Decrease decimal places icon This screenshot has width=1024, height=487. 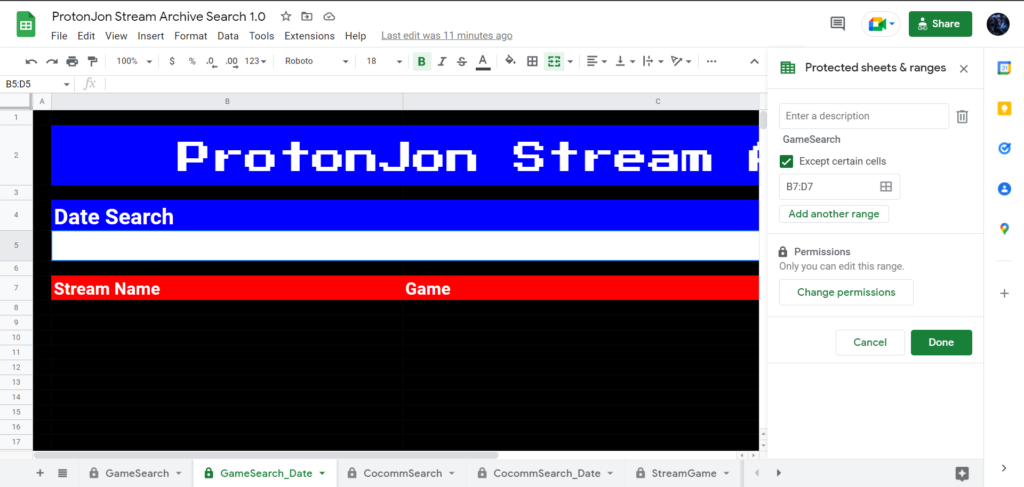tap(211, 61)
